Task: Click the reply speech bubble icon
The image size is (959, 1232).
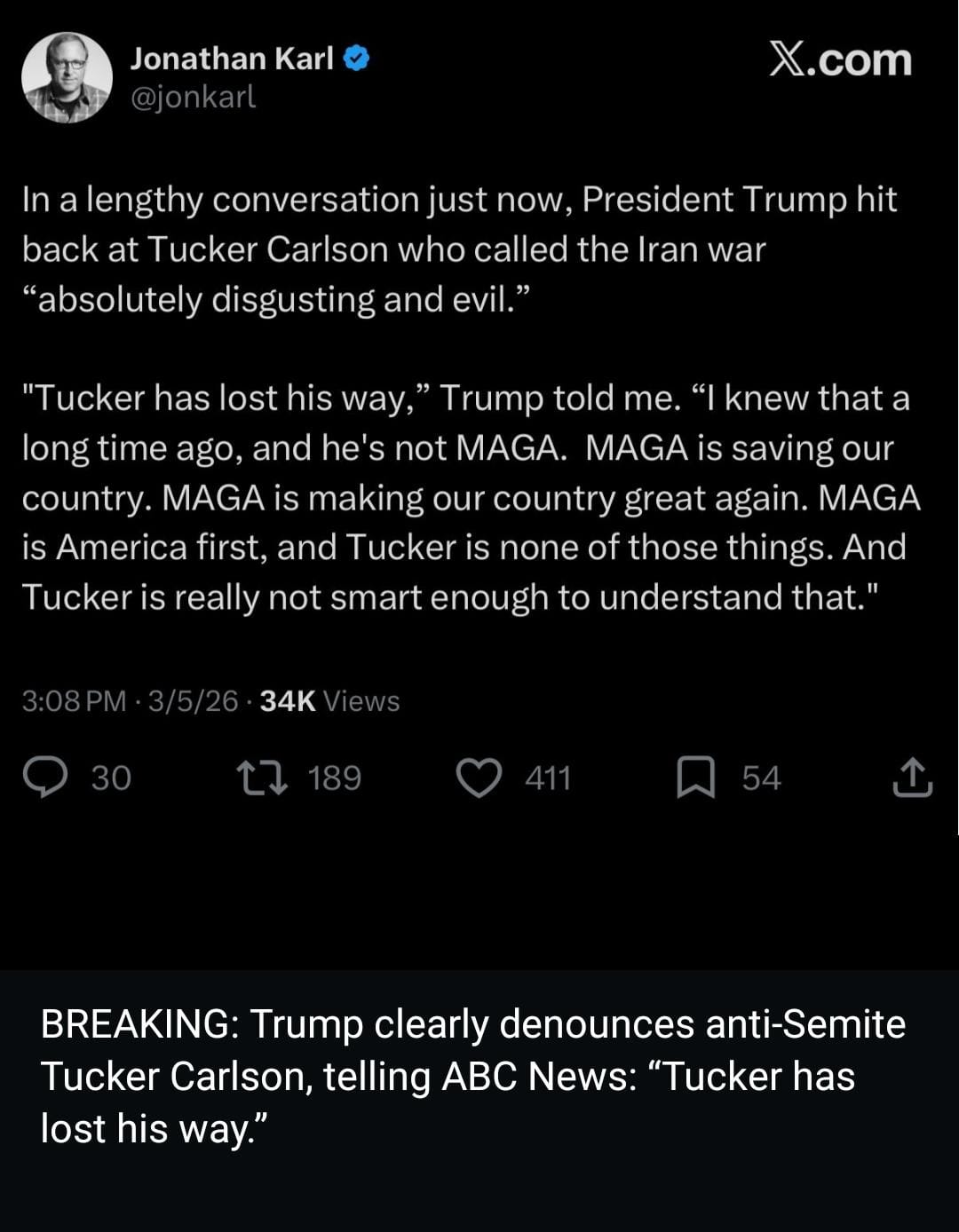Action: pyautogui.click(x=45, y=778)
